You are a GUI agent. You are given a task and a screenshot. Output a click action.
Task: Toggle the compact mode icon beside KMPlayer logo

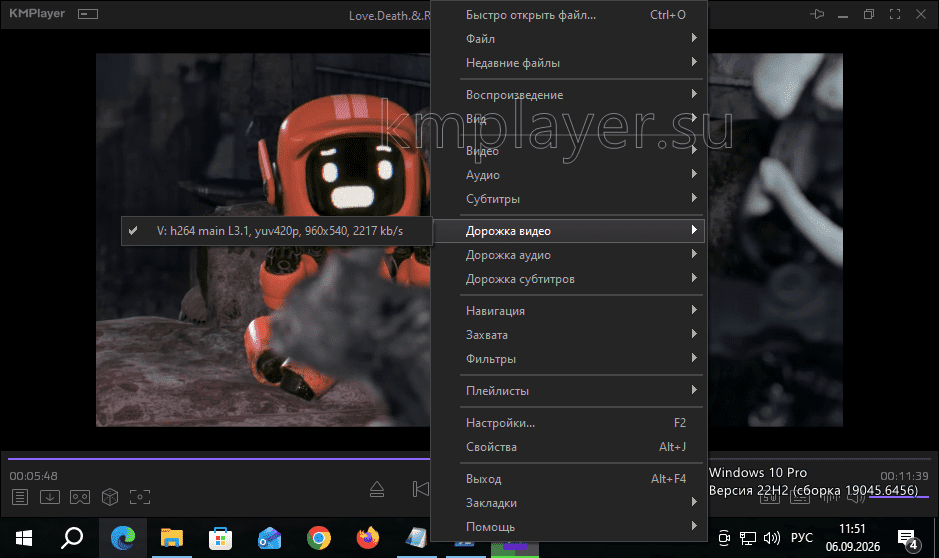click(87, 14)
